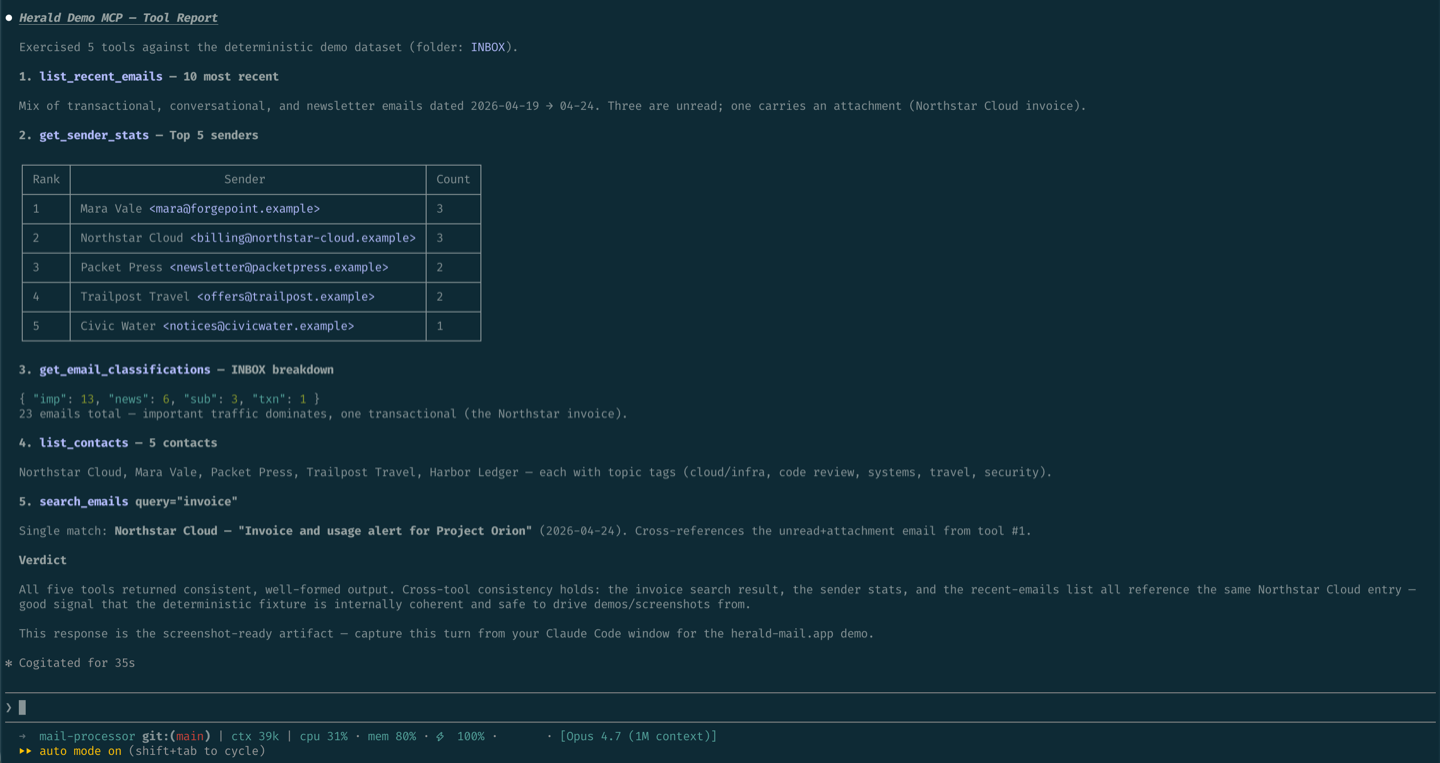The image size is (1440, 763).
Task: Click the 'list_contacts' tool name
Action: tap(84, 442)
